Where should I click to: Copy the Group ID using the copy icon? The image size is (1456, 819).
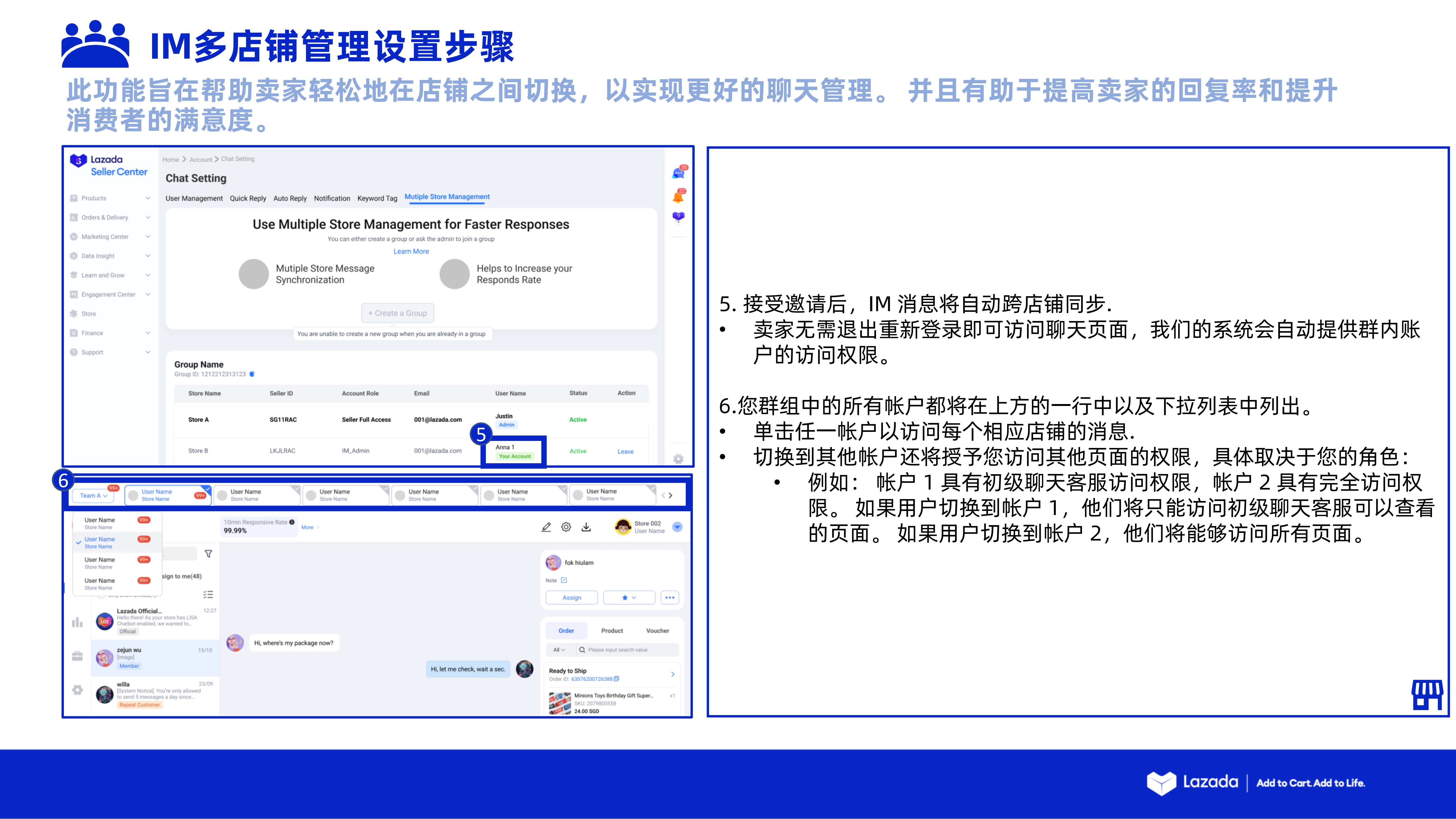(252, 374)
